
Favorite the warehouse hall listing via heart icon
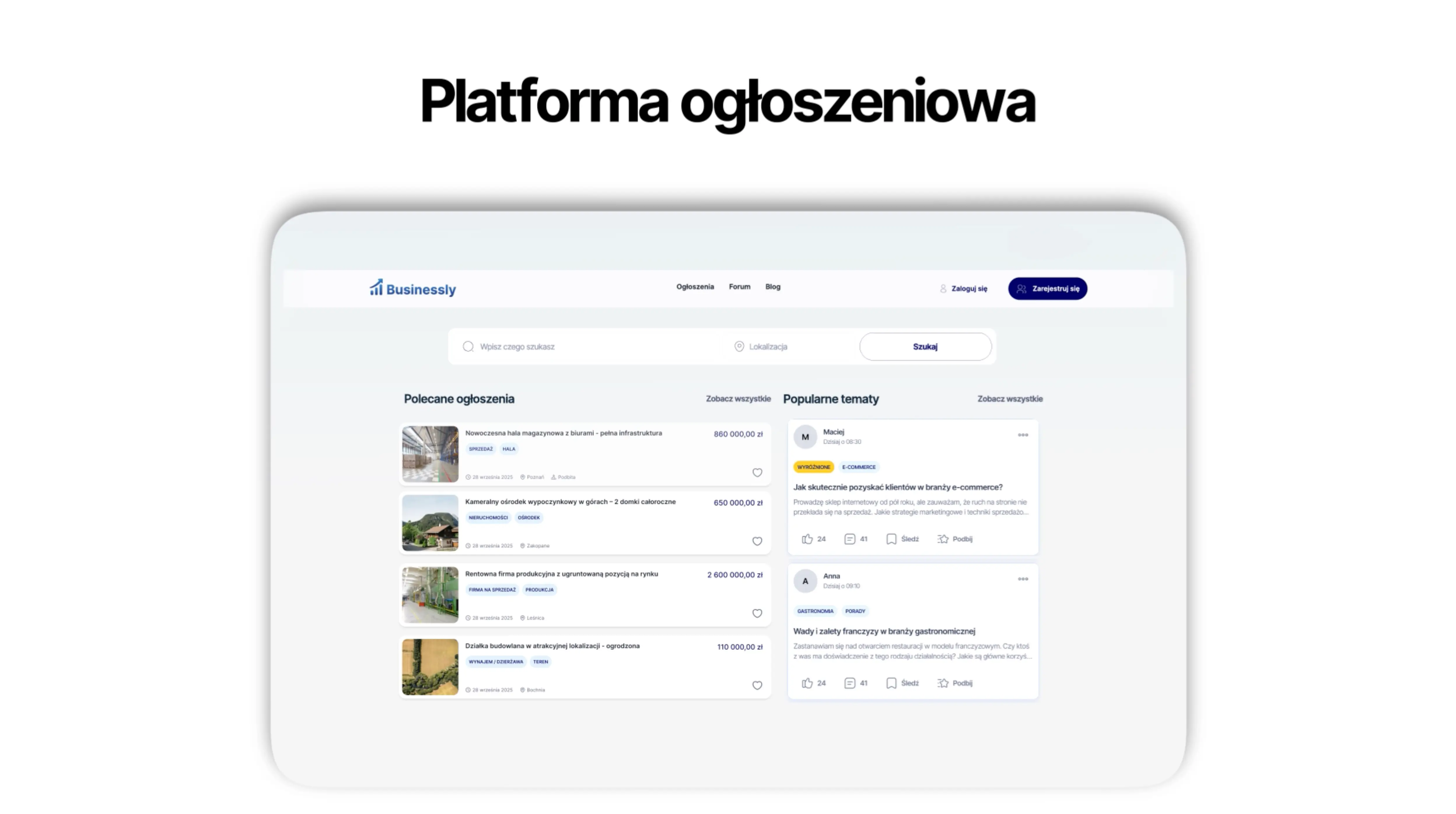[x=757, y=473]
